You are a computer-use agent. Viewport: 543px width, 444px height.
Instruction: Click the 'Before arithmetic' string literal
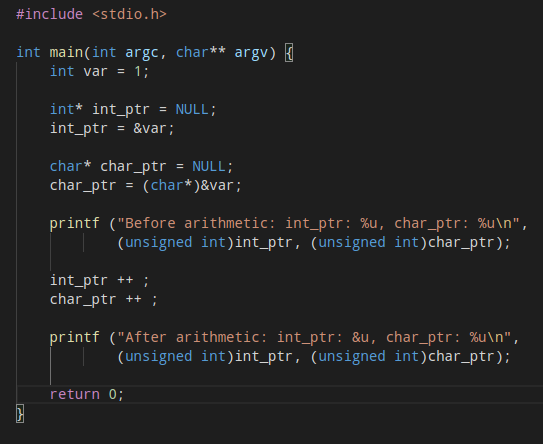click(x=319, y=224)
